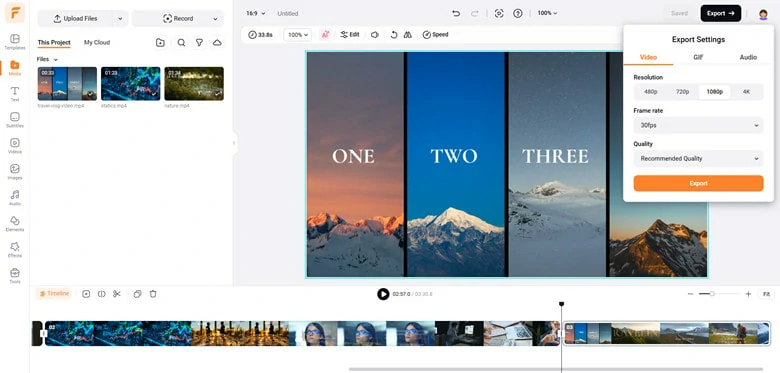The height and width of the screenshot is (373, 780).
Task: Delete the clip with trash icon
Action: pos(153,294)
